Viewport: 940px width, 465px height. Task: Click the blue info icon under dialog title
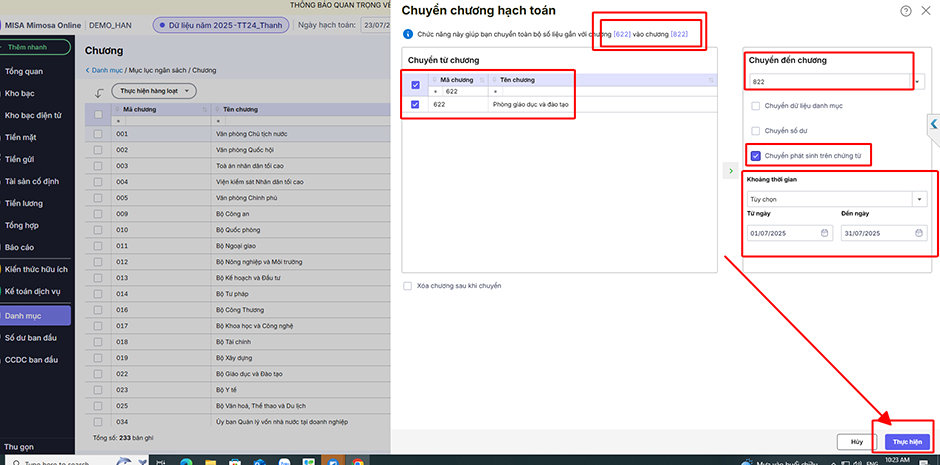(x=408, y=35)
